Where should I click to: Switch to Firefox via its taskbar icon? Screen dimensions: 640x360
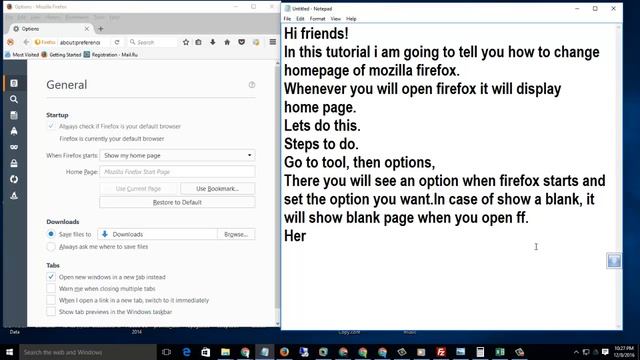pos(284,352)
